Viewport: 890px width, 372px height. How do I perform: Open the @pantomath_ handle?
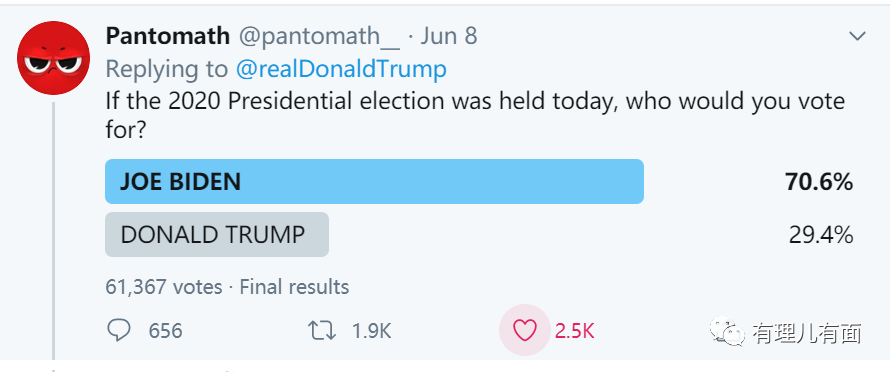pos(319,36)
